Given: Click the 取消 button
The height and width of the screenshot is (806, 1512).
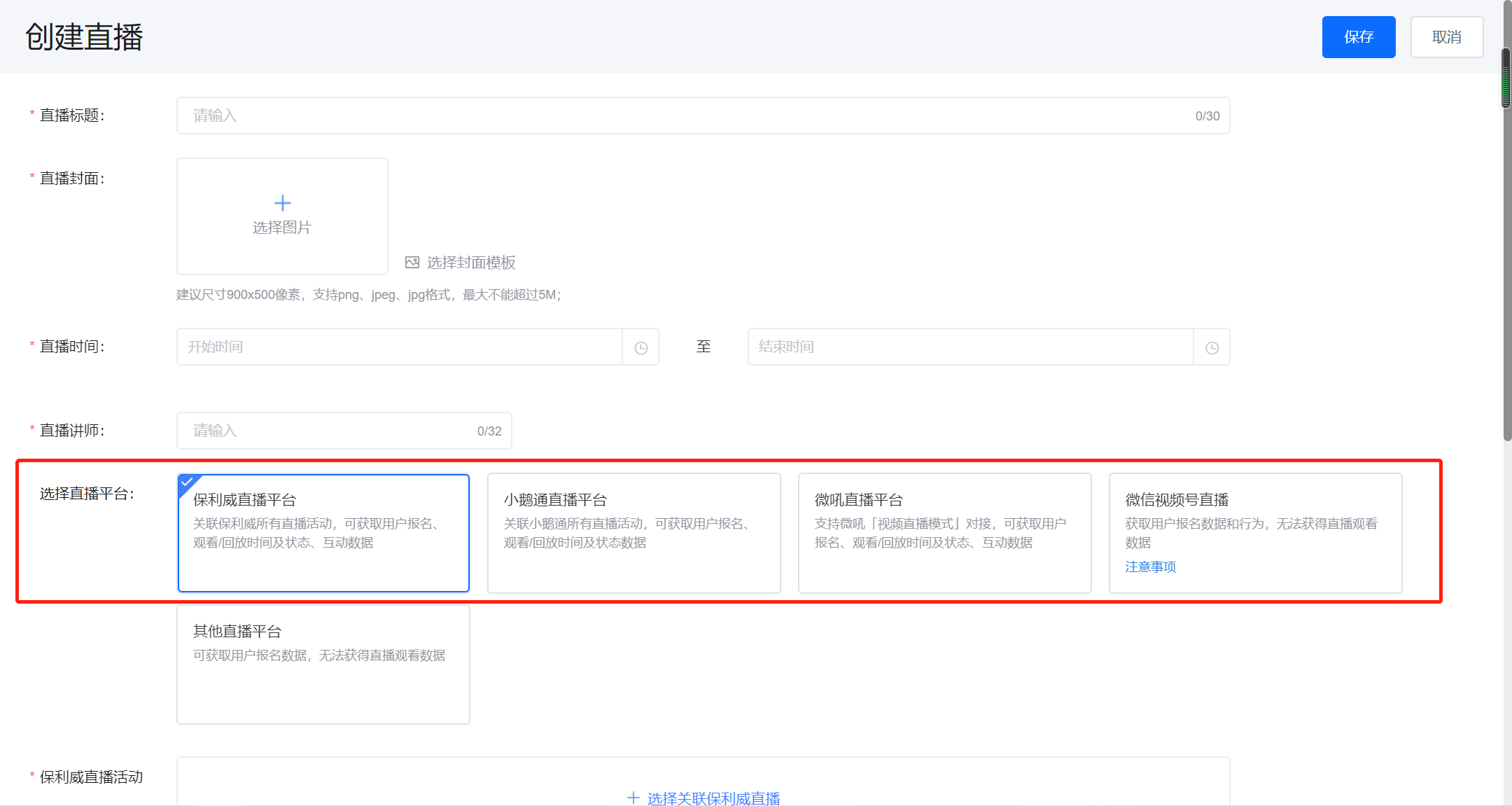Looking at the screenshot, I should tap(1446, 37).
